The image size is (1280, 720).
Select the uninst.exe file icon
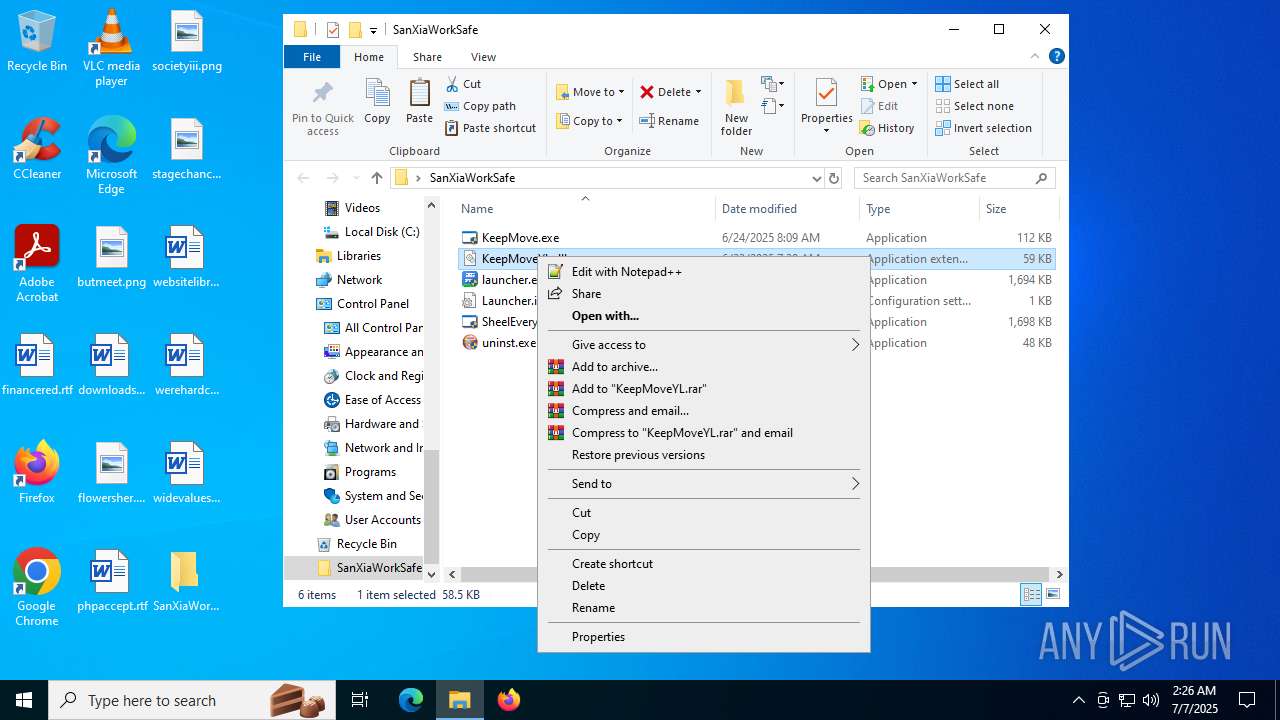(470, 343)
